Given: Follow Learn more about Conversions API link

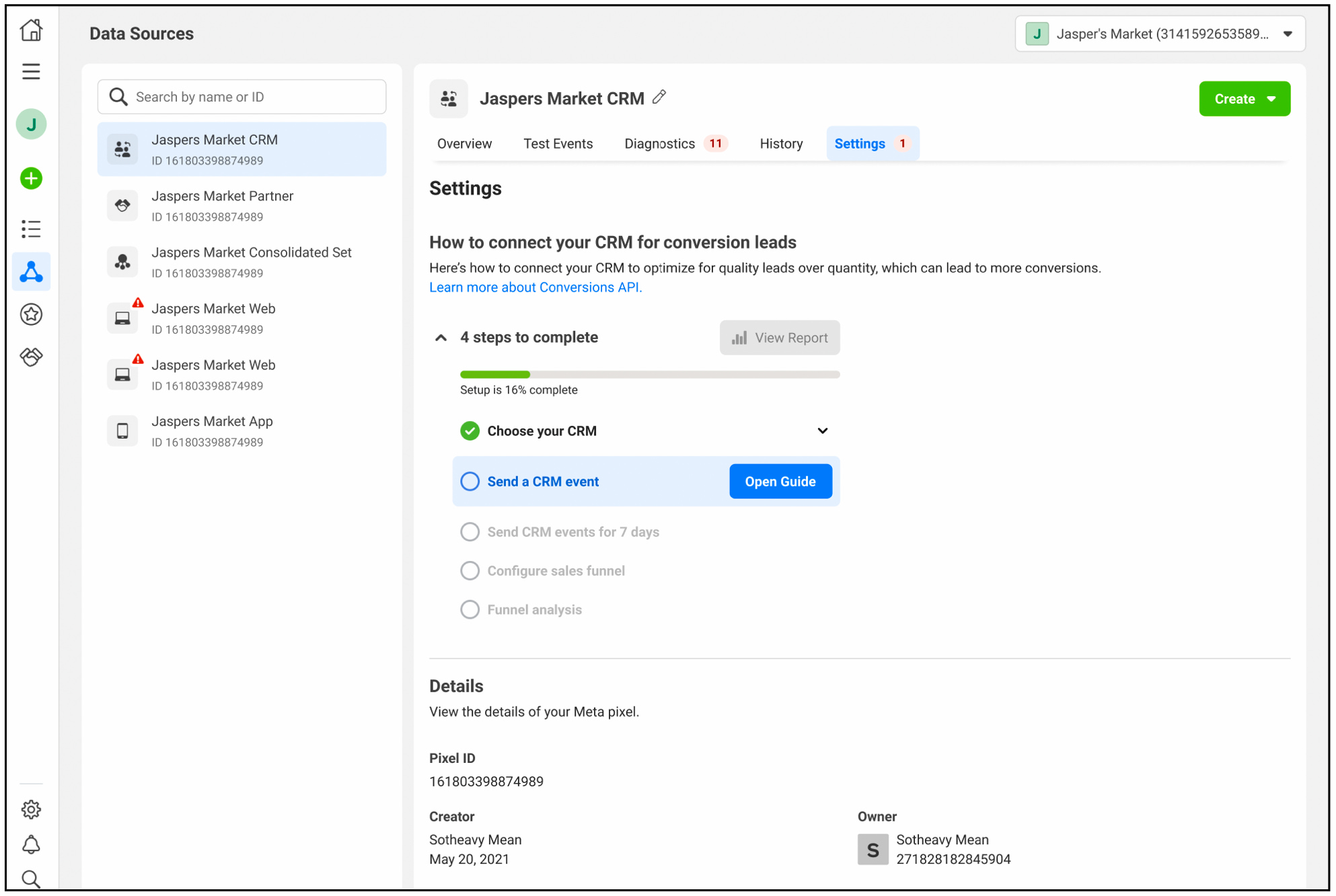Looking at the screenshot, I should pyautogui.click(x=535, y=287).
